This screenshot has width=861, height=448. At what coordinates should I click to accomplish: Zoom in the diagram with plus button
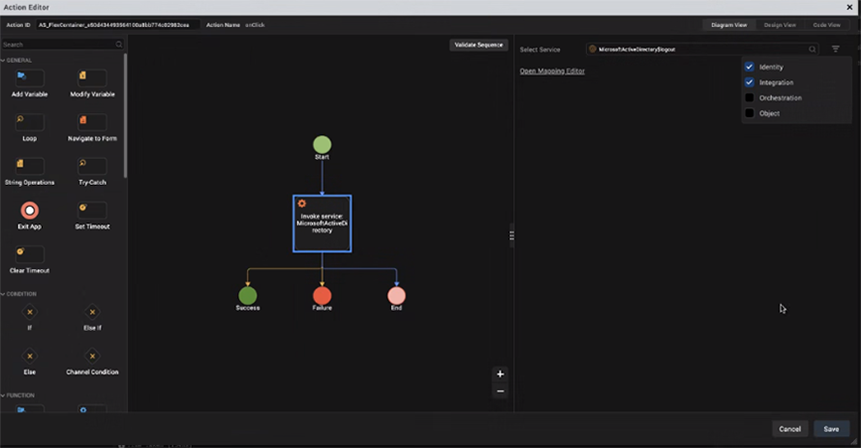[x=500, y=374]
